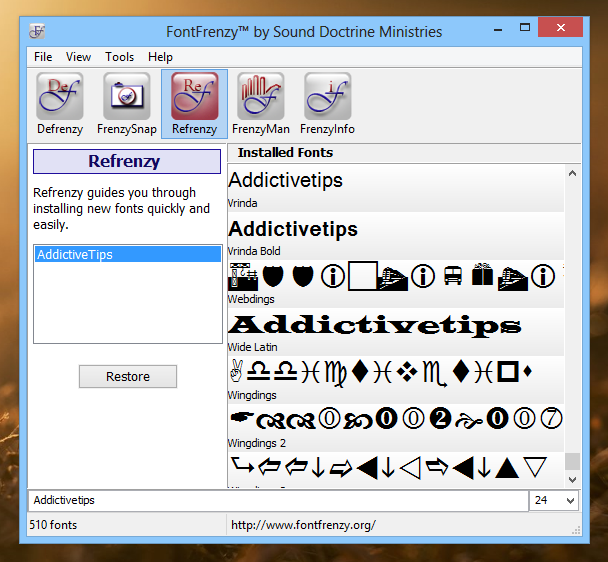Screen dimensions: 608x562
Task: Click the 510 fonts status text
Action: pos(53,525)
